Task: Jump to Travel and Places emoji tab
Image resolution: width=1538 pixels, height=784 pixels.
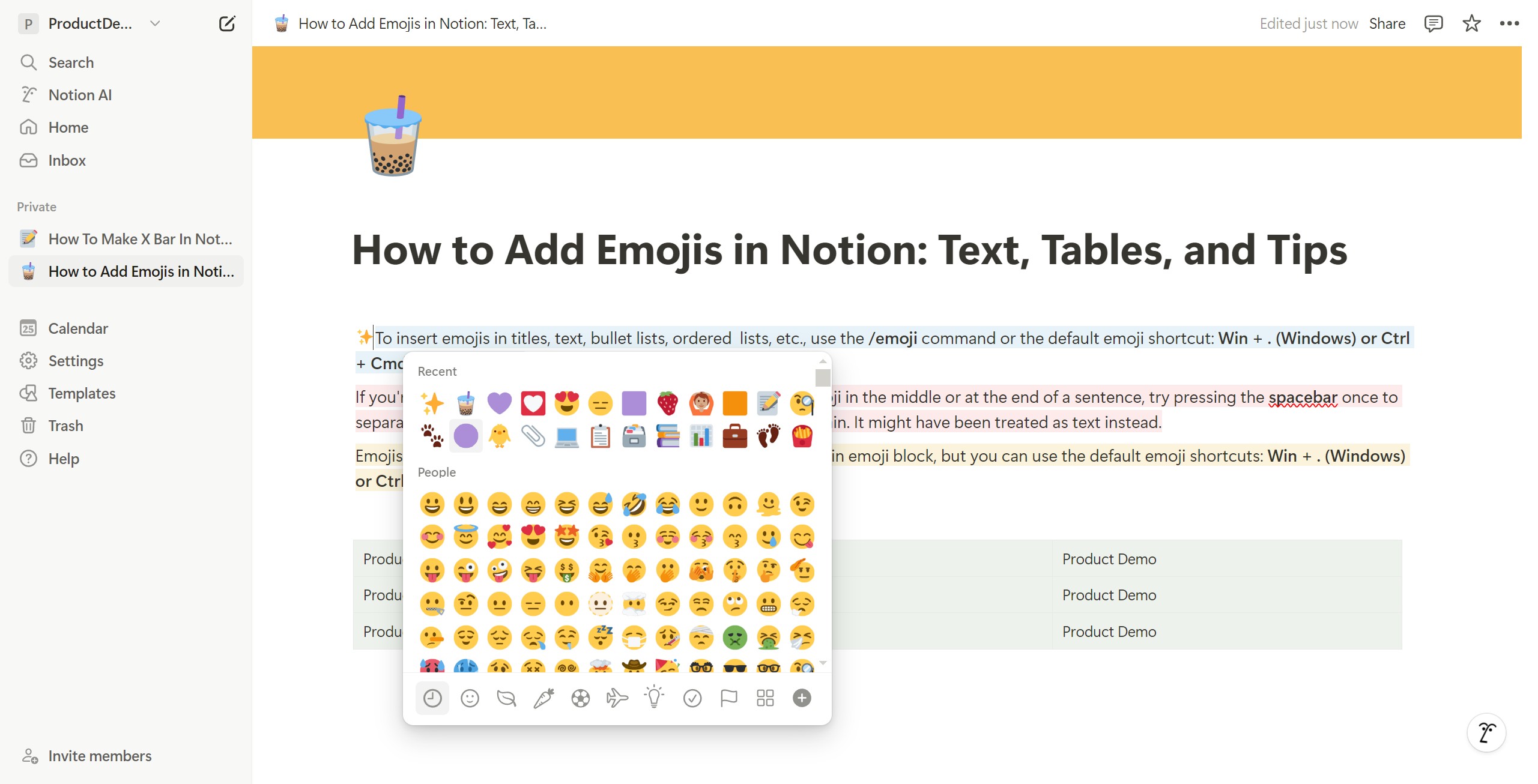Action: (617, 698)
